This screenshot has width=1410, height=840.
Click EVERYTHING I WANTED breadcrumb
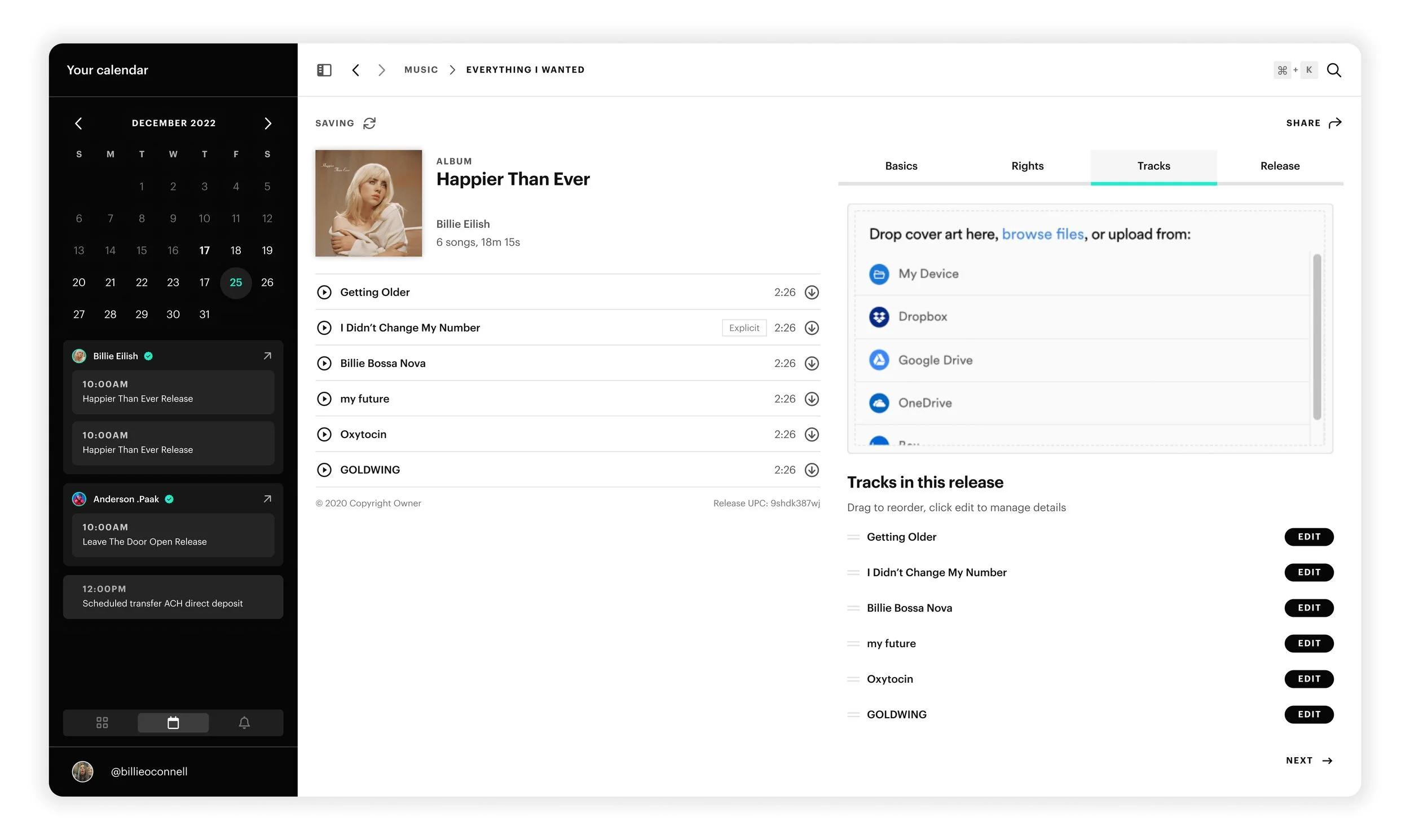pos(525,69)
